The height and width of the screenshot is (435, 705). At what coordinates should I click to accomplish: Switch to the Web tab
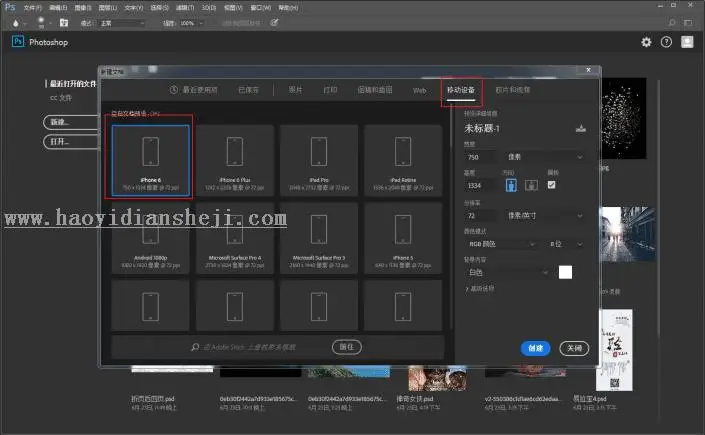pyautogui.click(x=419, y=90)
